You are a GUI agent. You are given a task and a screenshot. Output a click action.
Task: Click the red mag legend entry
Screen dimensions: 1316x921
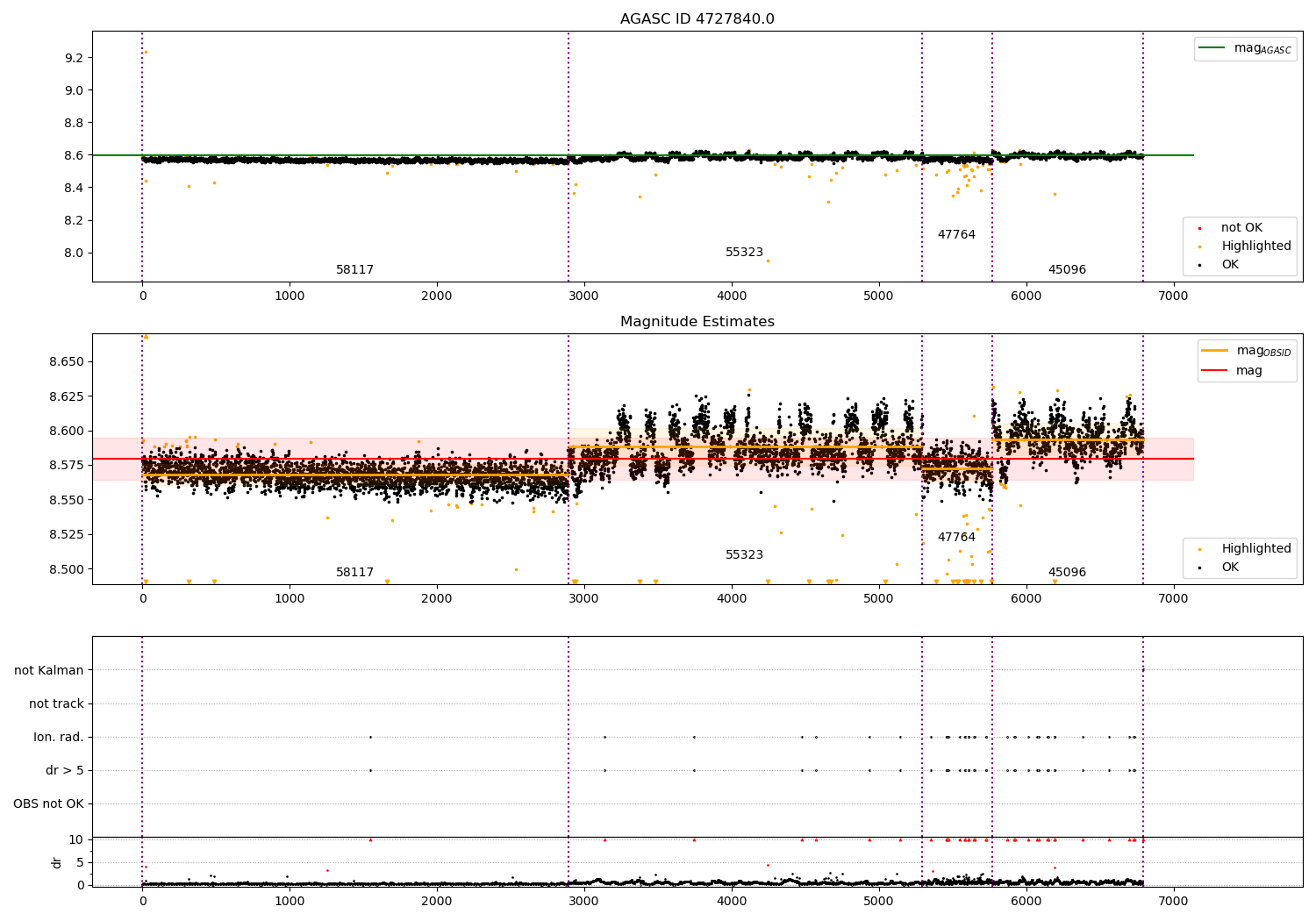click(1233, 370)
